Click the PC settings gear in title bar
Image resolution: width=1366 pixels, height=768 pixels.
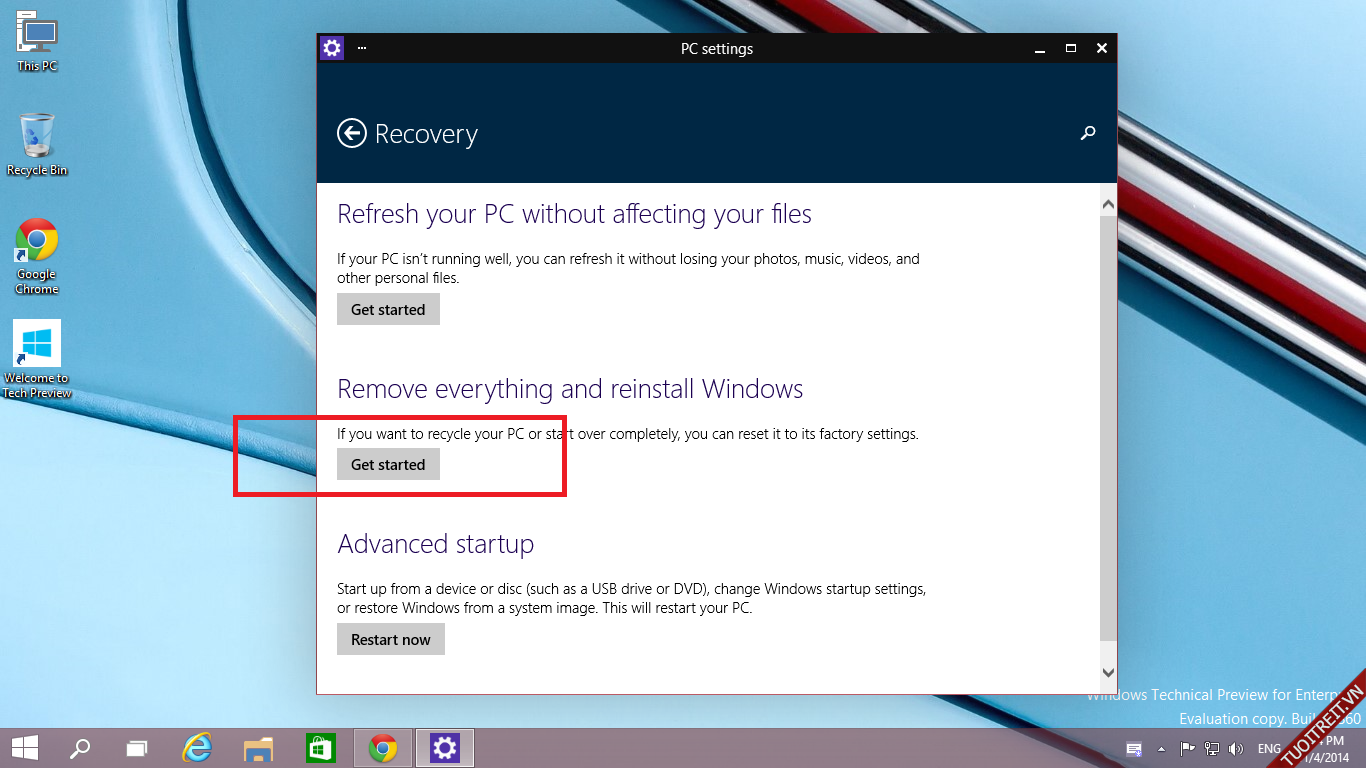tap(331, 48)
